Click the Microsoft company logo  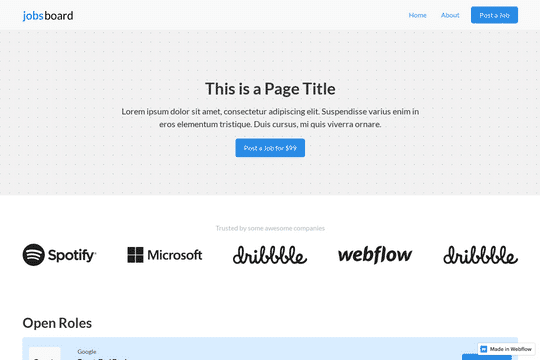pyautogui.click(x=165, y=255)
